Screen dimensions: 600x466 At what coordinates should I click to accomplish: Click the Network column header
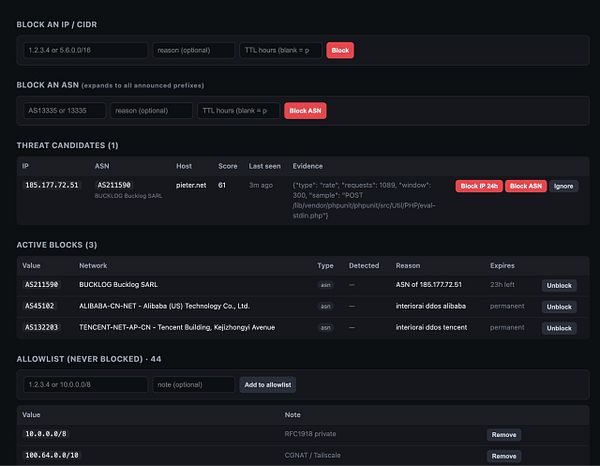(93, 266)
